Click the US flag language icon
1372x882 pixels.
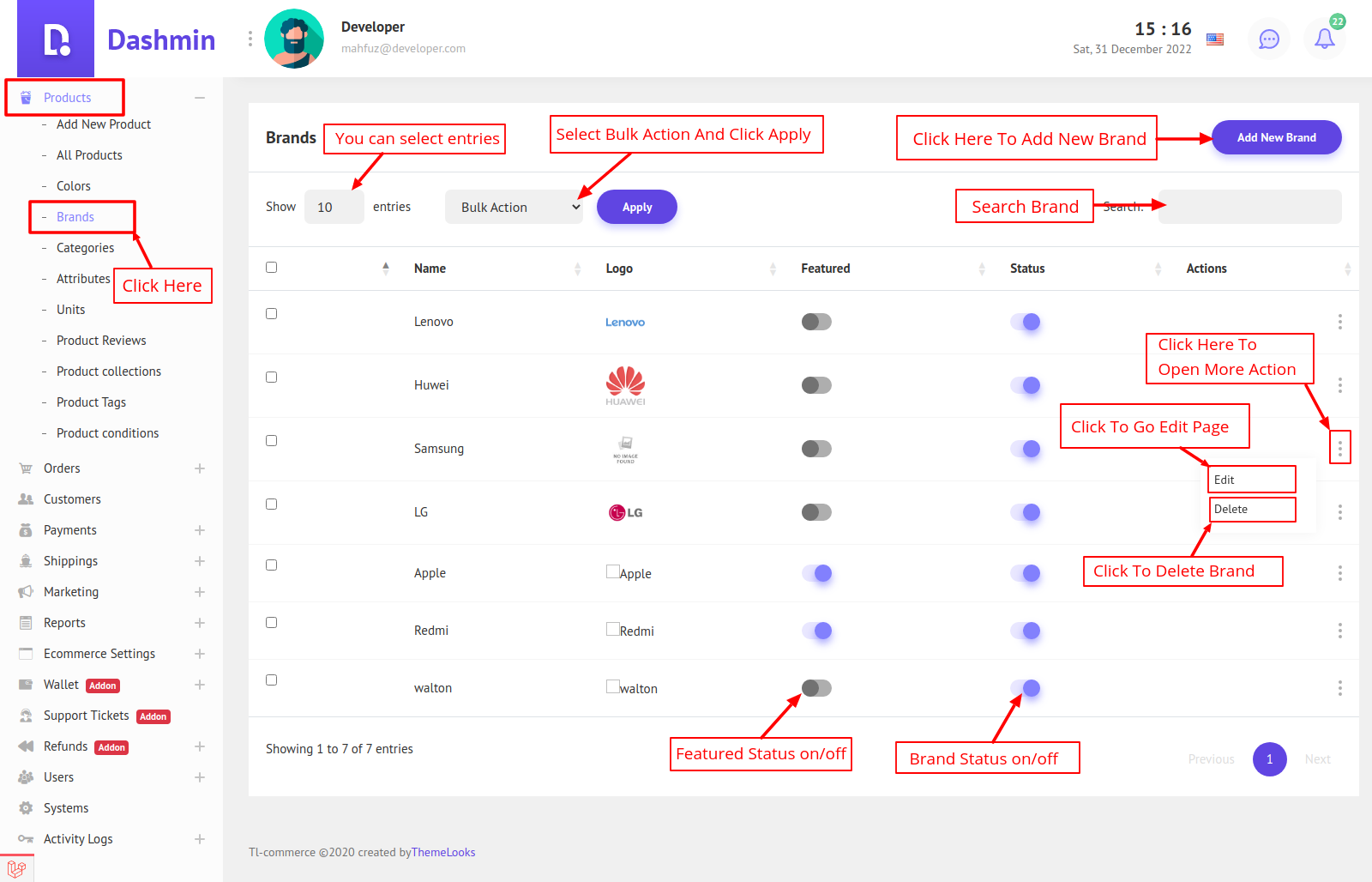(x=1214, y=39)
